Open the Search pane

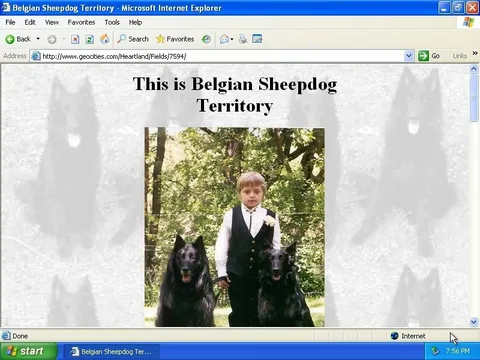click(133, 39)
